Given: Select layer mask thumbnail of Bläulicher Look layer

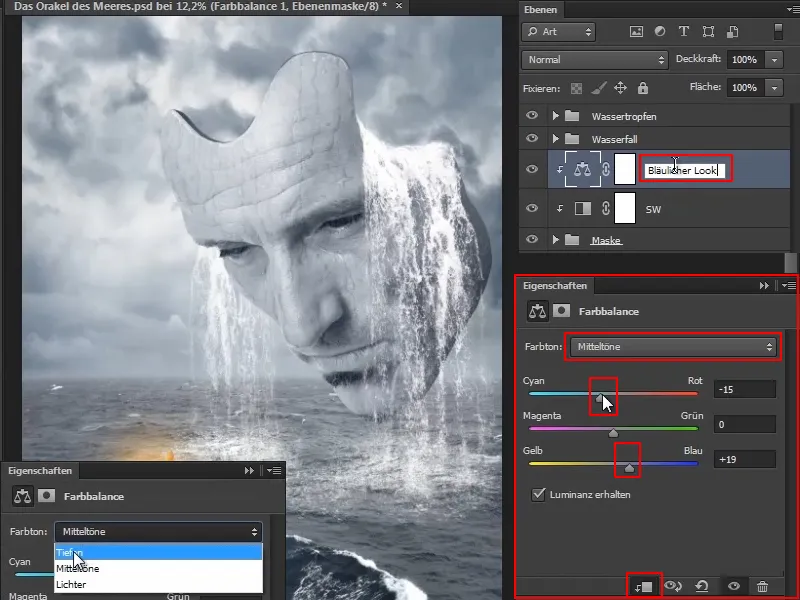Looking at the screenshot, I should (624, 169).
